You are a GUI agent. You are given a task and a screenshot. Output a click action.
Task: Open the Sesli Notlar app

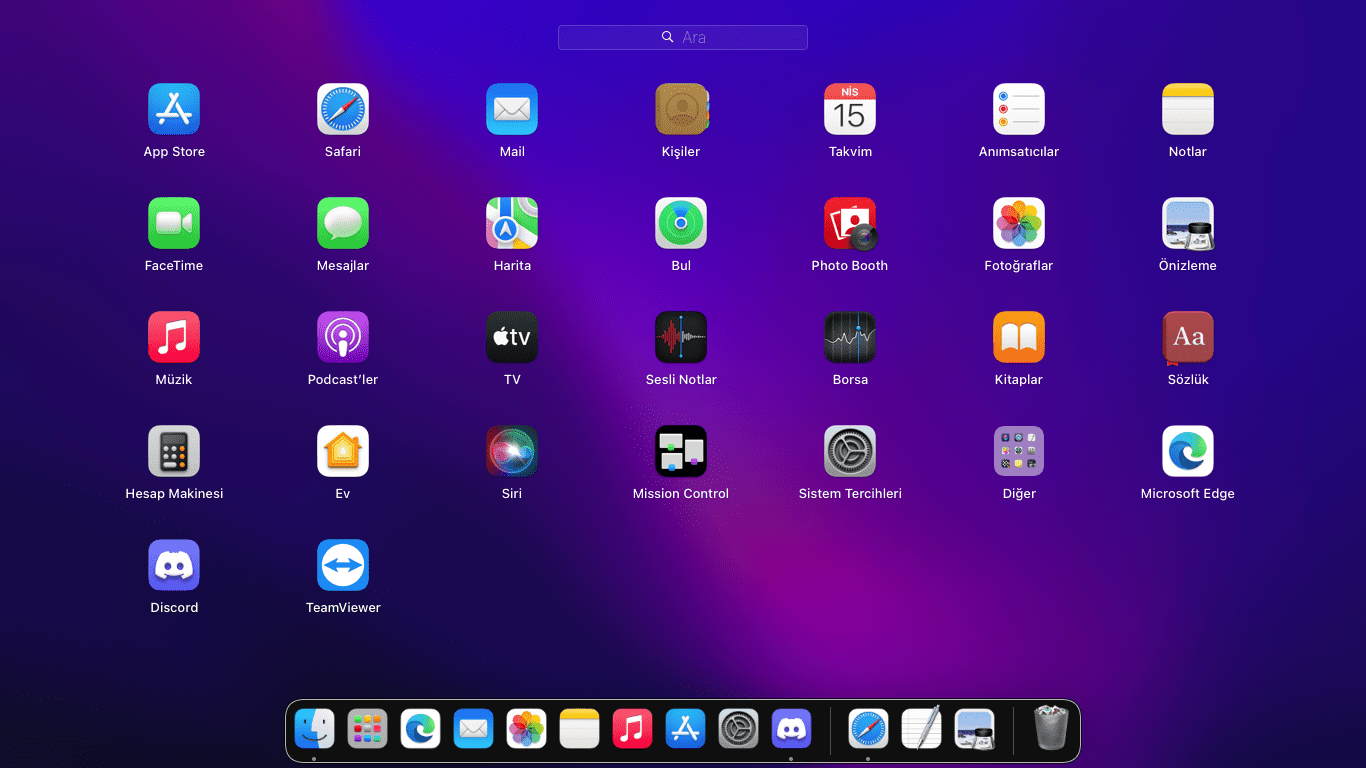pyautogui.click(x=681, y=337)
